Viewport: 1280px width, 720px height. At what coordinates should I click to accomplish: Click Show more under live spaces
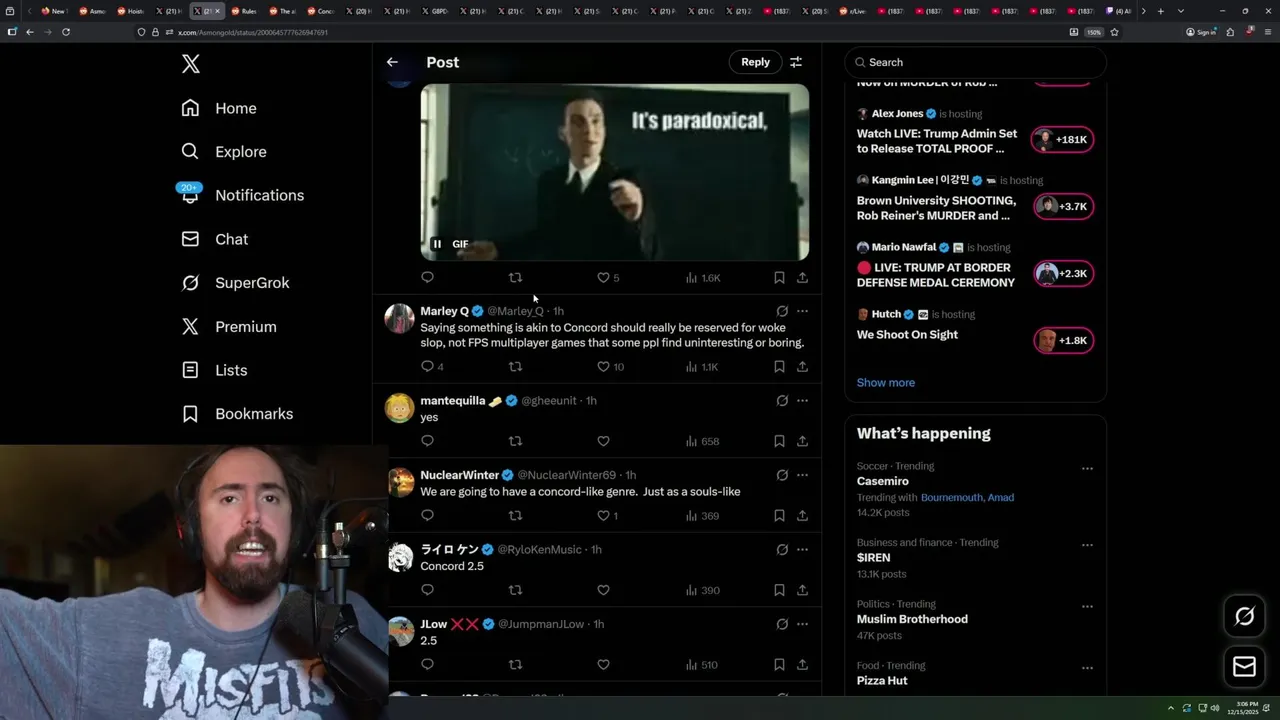(886, 382)
